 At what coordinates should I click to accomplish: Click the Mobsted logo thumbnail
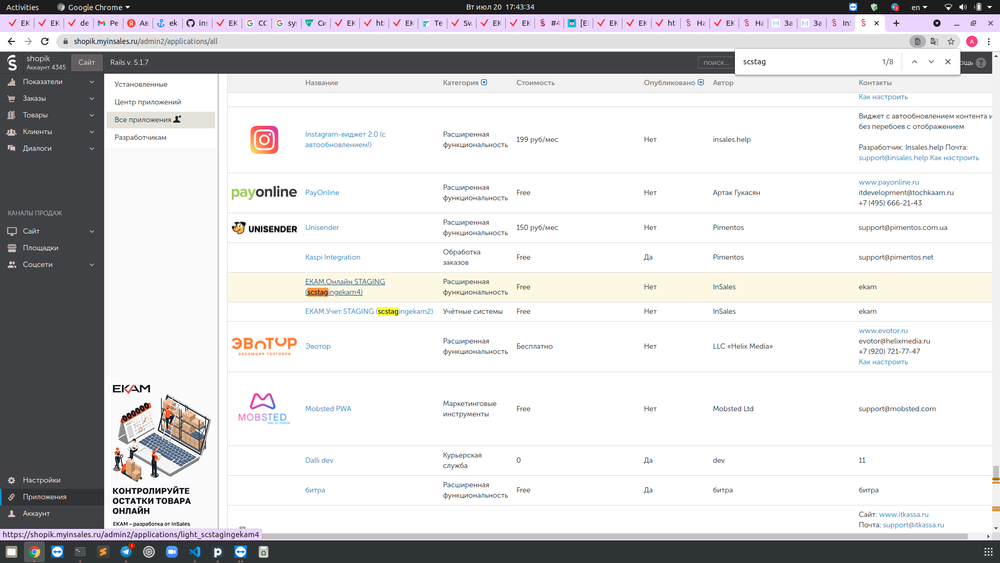pyautogui.click(x=264, y=408)
